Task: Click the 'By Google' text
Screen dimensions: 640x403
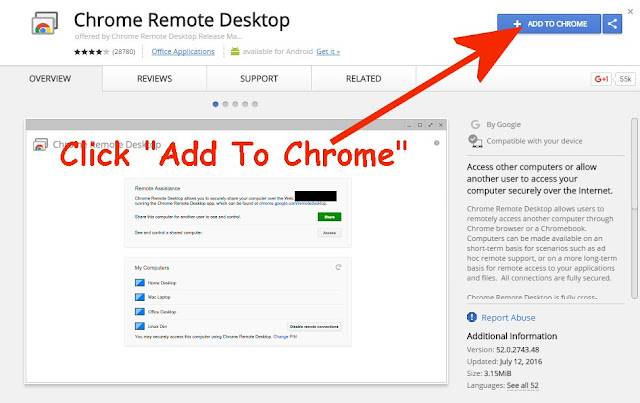Action: click(504, 125)
